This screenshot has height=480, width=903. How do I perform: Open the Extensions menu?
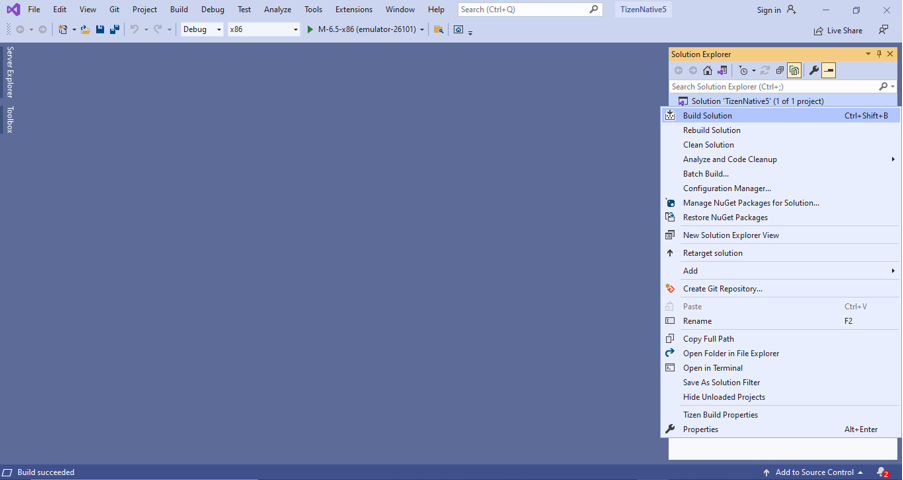point(353,10)
